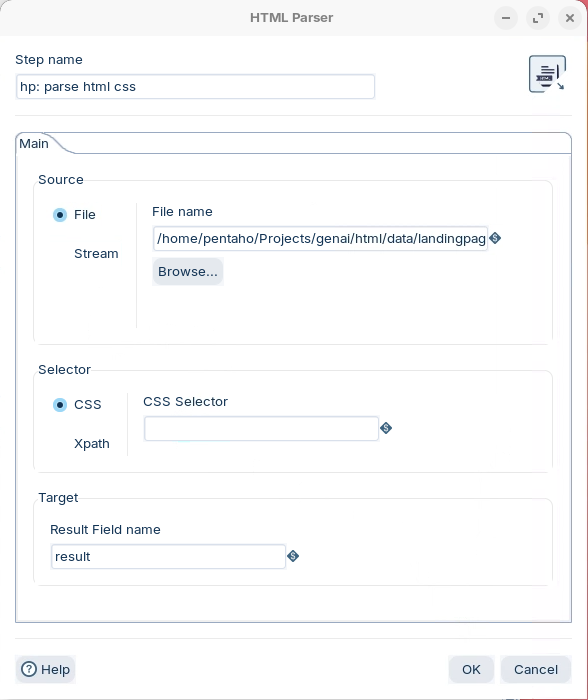The width and height of the screenshot is (588, 700).
Task: Select the CSS selector option
Action: tap(60, 405)
